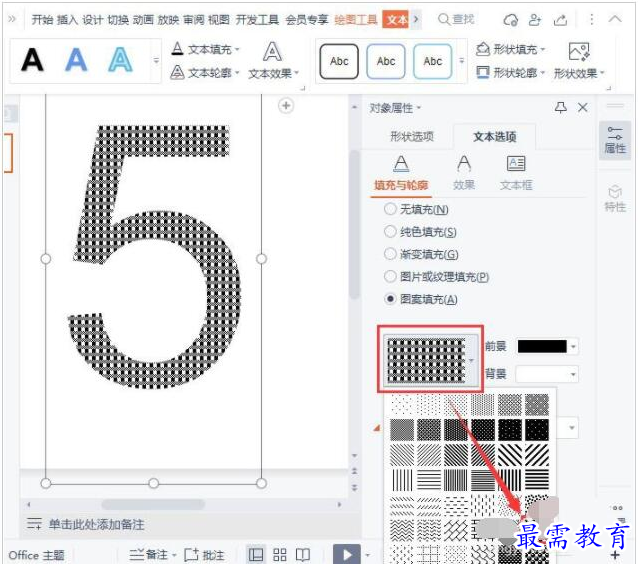Switch to reading view book icon
Image resolution: width=638 pixels, height=568 pixels.
[x=303, y=555]
